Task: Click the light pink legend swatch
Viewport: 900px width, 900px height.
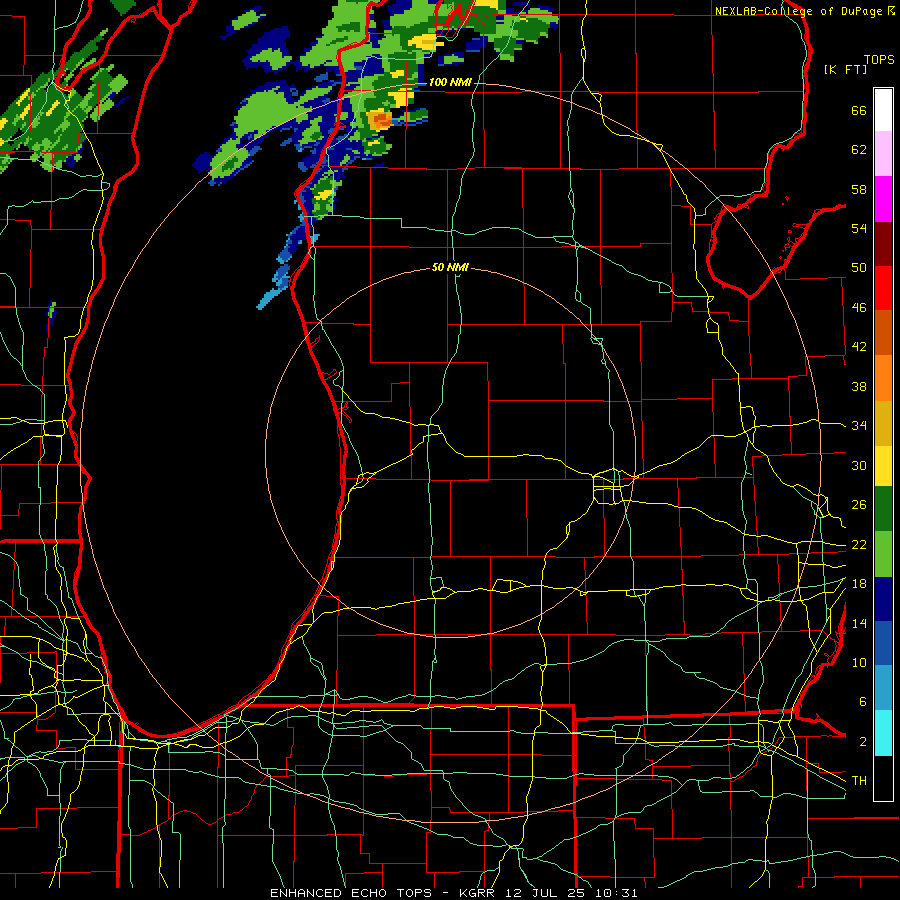Action: click(x=883, y=153)
